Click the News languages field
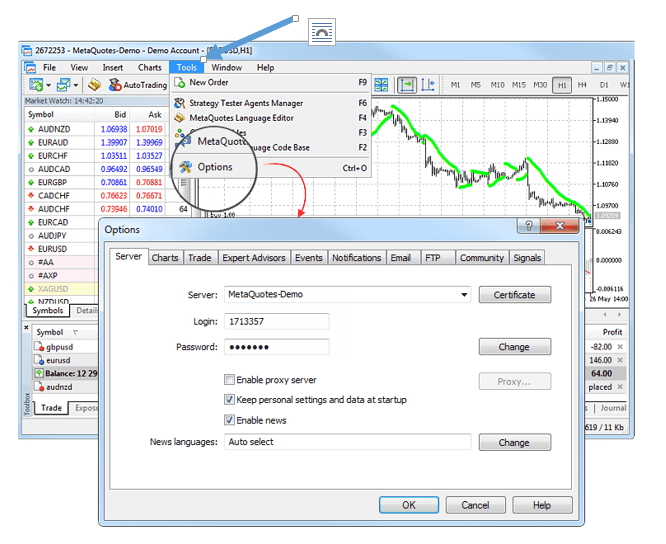Viewport: 666px width, 544px height. [x=347, y=442]
